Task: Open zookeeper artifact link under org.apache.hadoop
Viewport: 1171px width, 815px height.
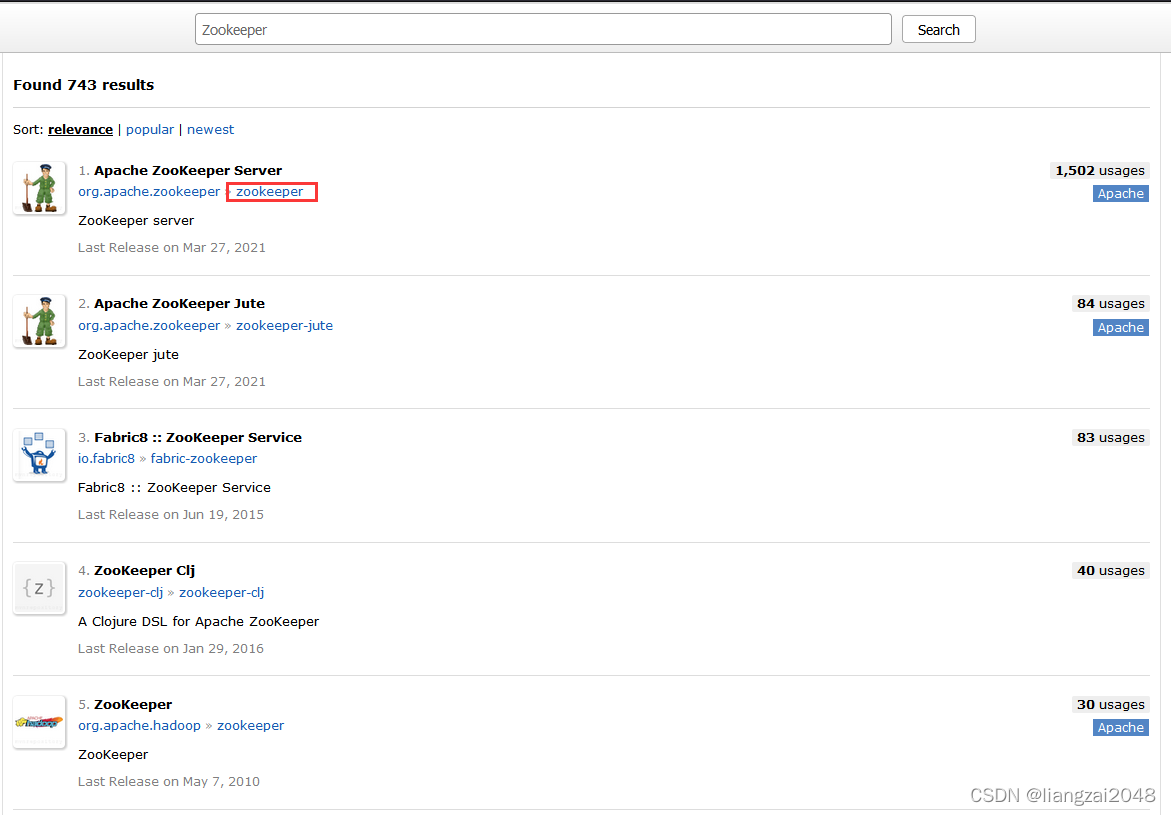Action: (x=250, y=725)
